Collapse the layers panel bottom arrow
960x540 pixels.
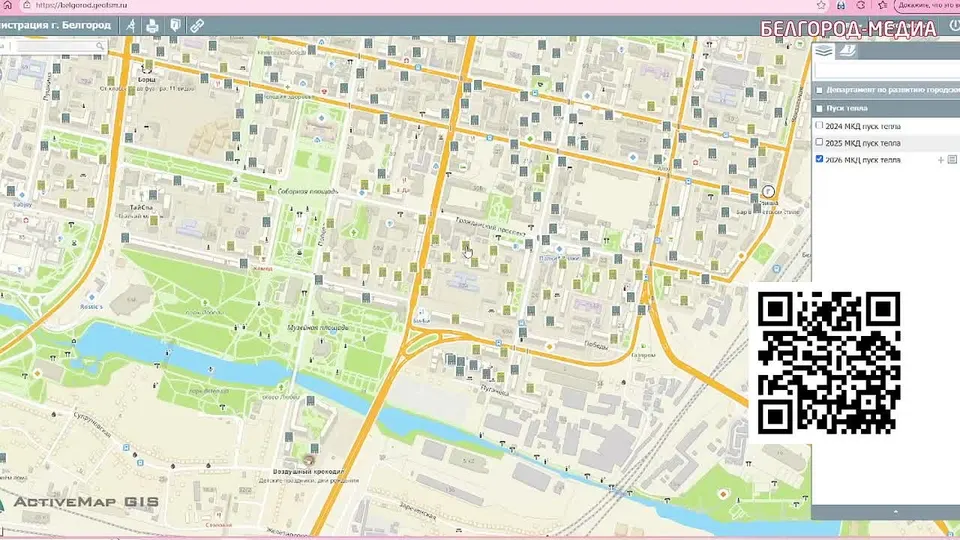click(896, 512)
